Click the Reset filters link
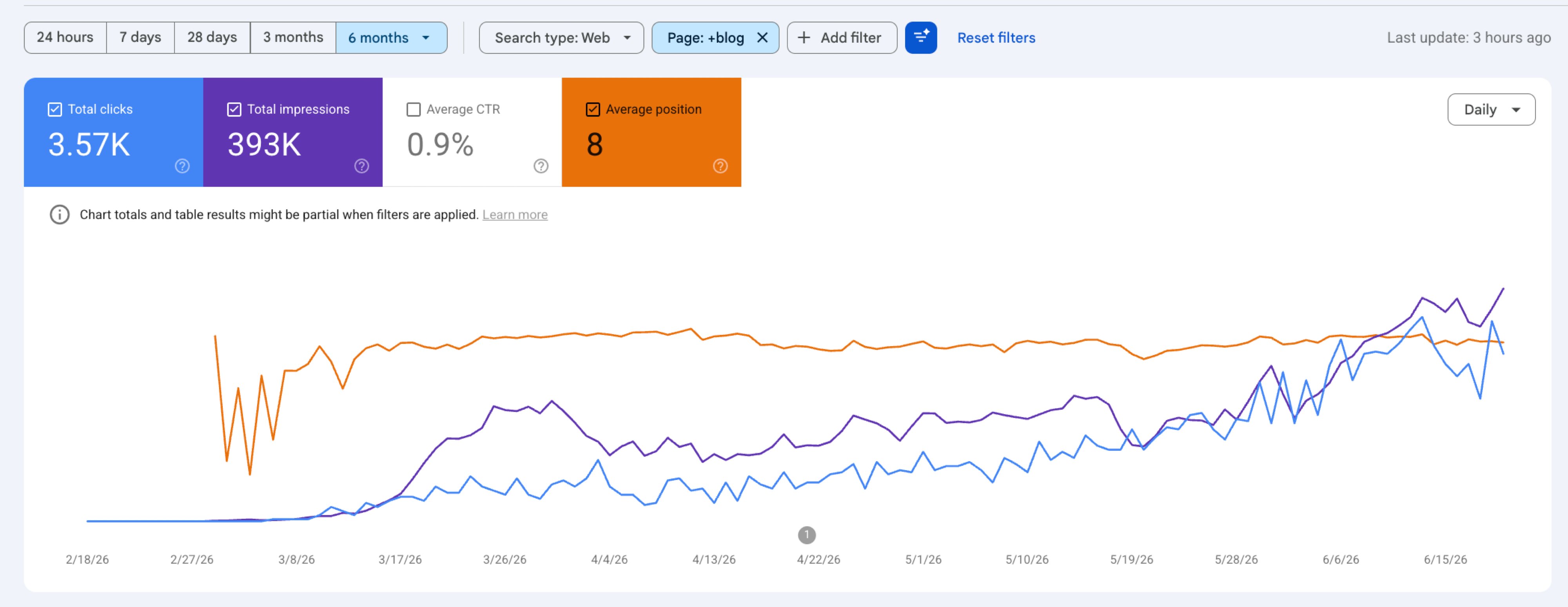Image resolution: width=1568 pixels, height=607 pixels. tap(996, 38)
